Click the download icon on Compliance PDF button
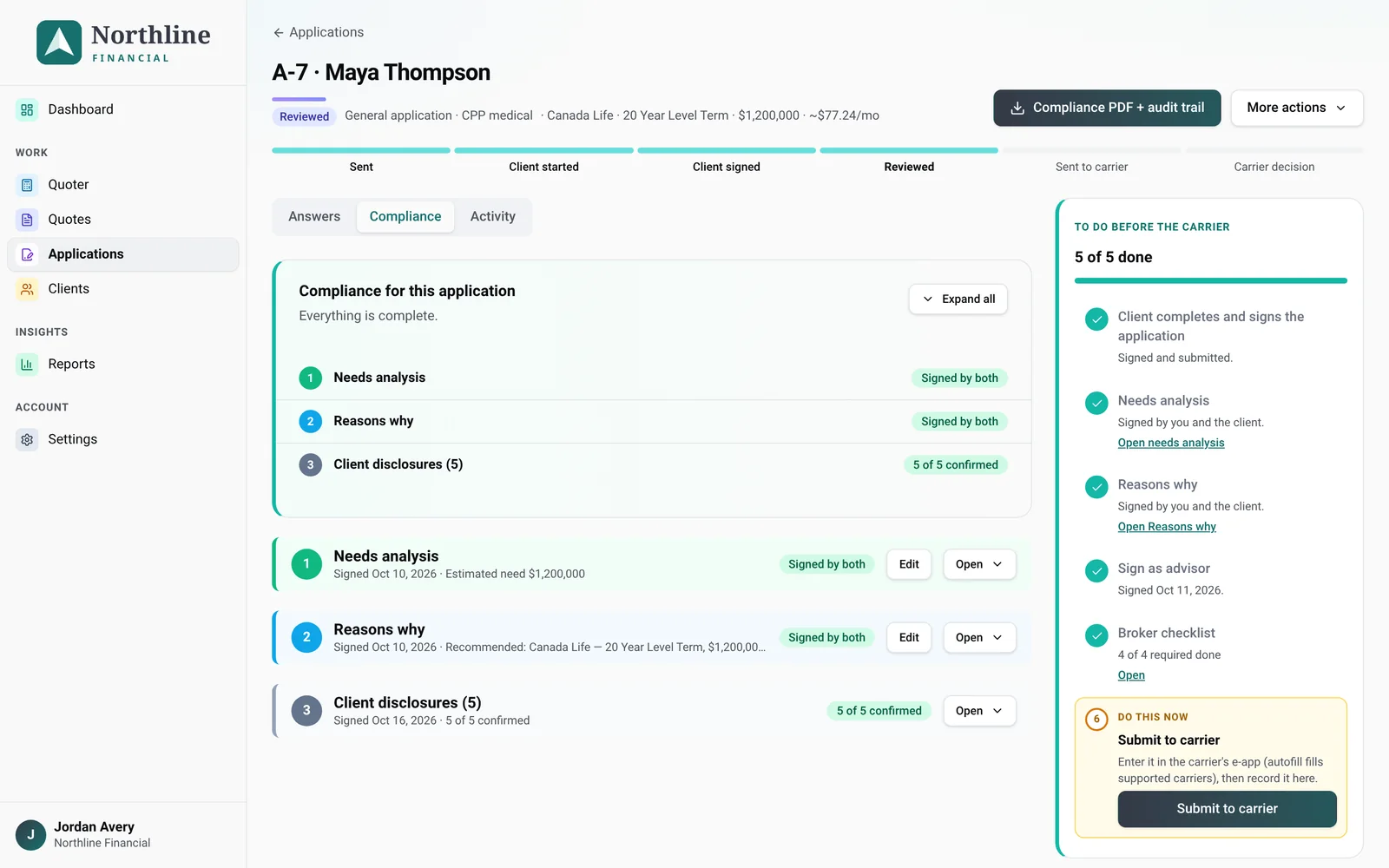The width and height of the screenshot is (1389, 868). 1017,108
